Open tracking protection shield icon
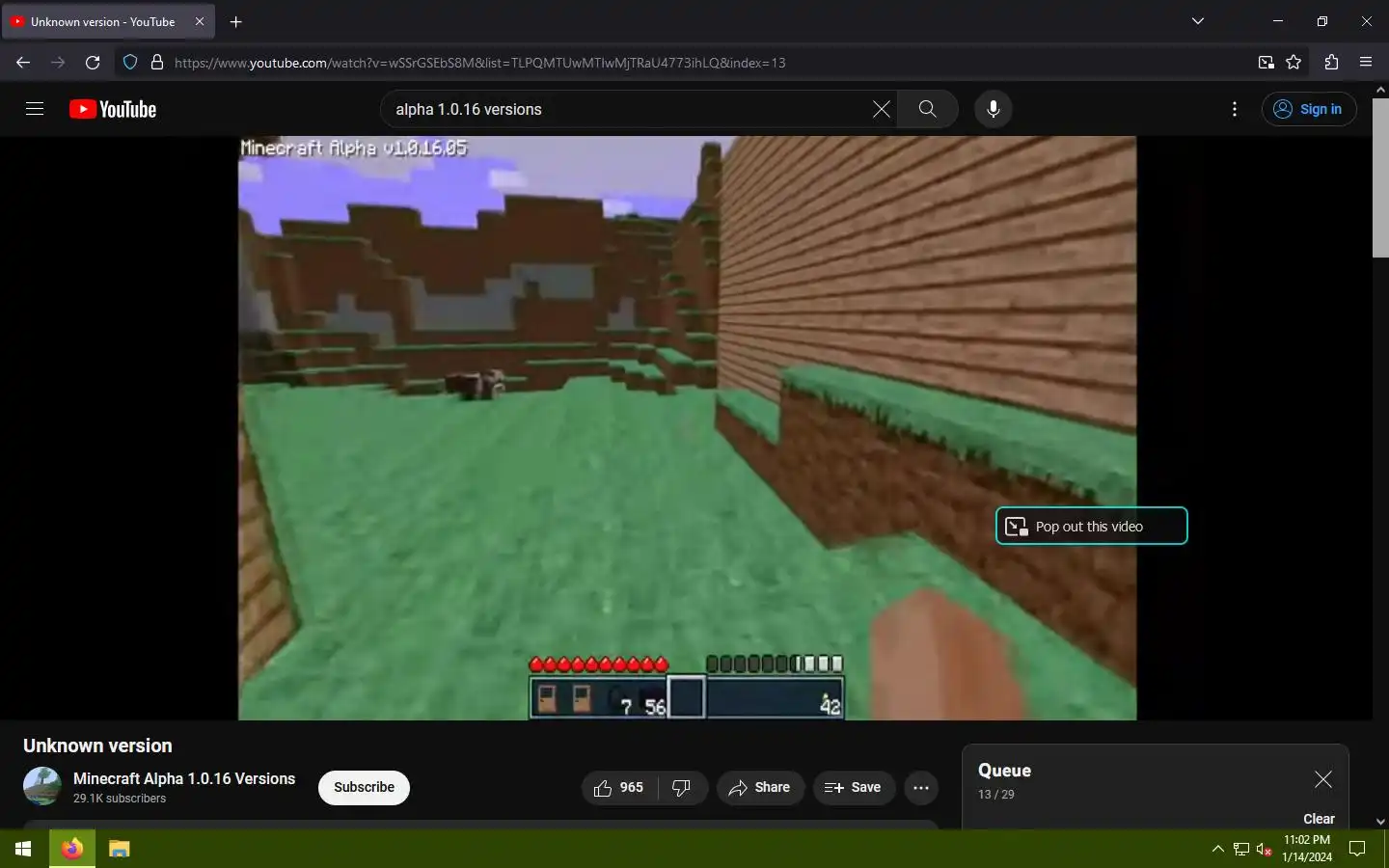1389x868 pixels. coord(130,63)
